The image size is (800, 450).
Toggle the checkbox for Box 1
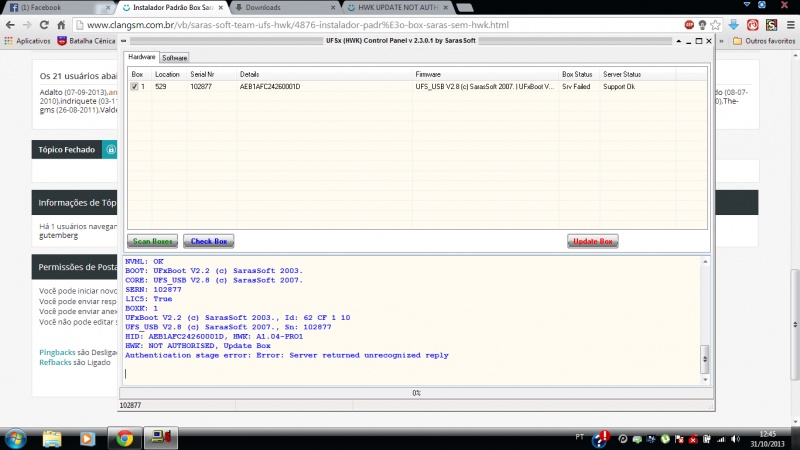pyautogui.click(x=134, y=87)
